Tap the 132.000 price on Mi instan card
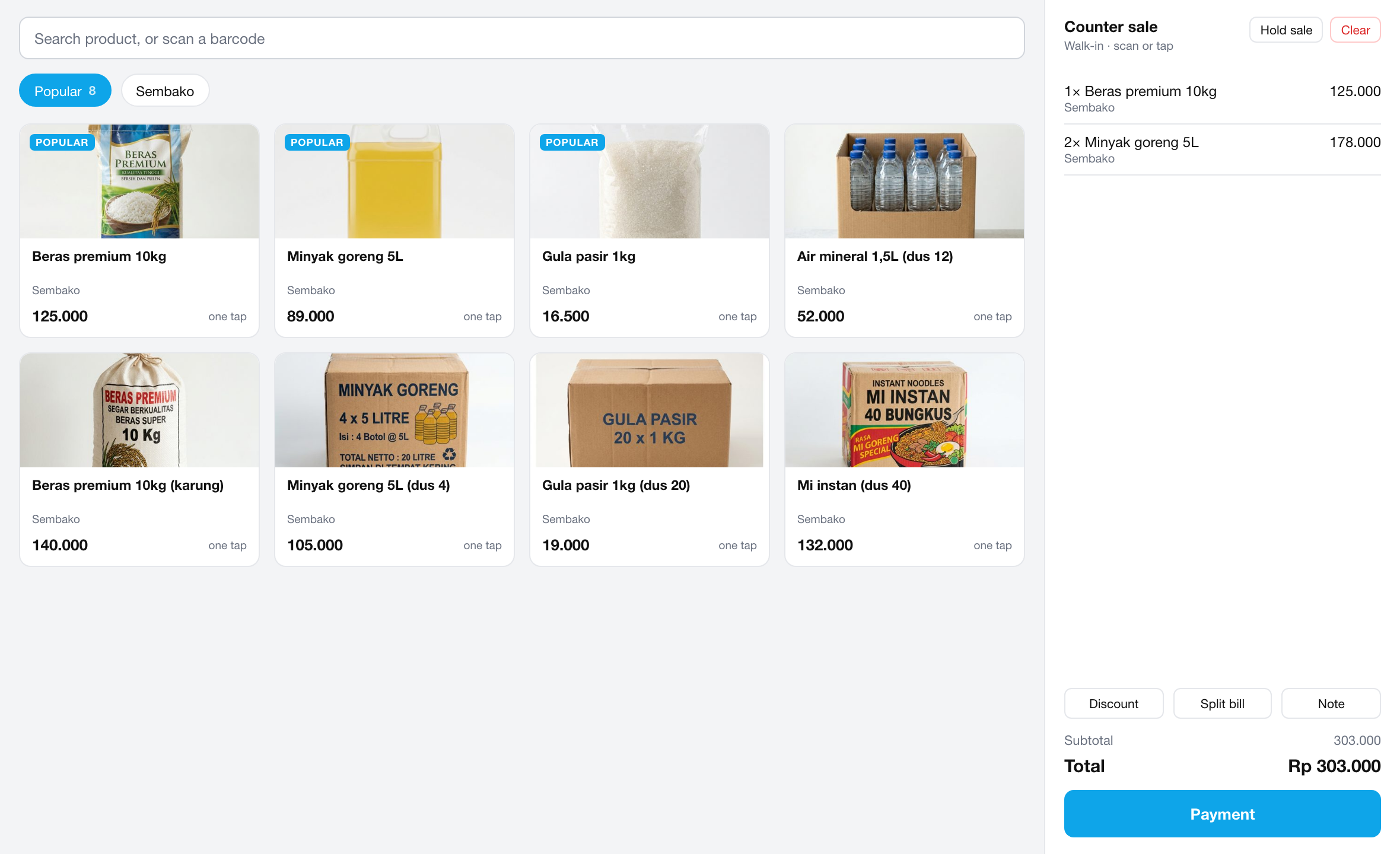Screen dimensions: 1400x854 coord(825,546)
